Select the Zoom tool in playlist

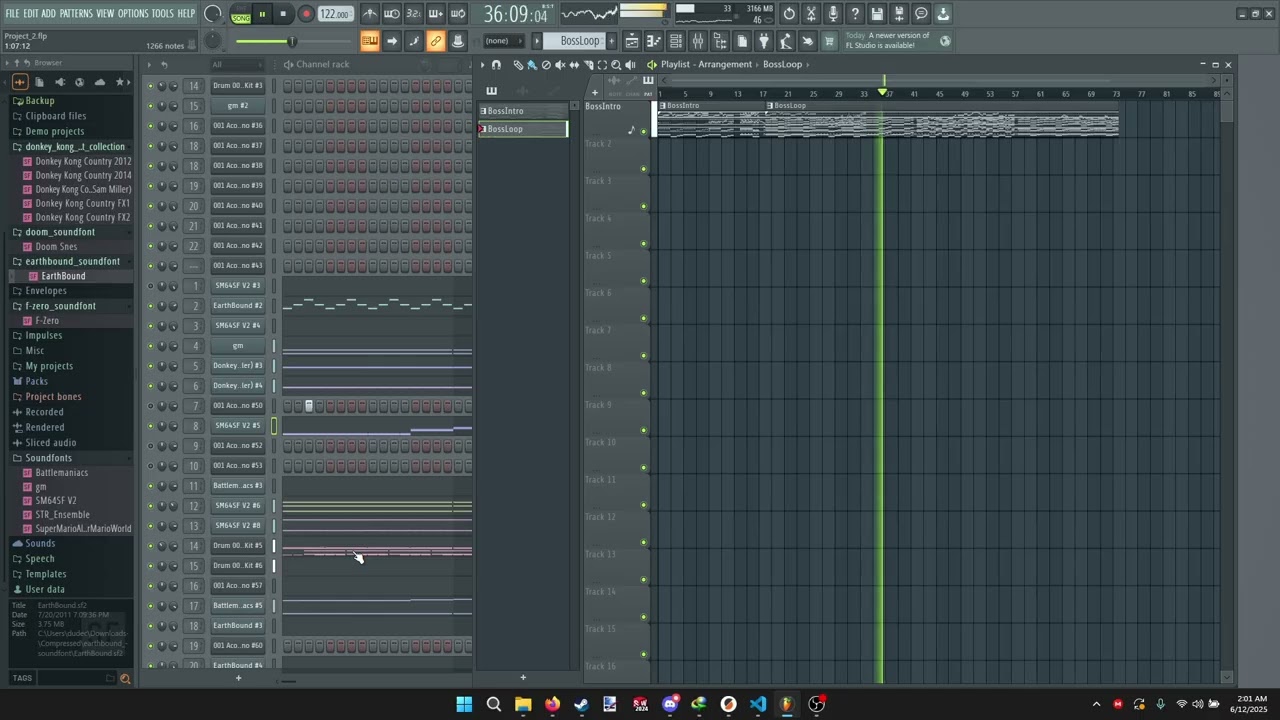(616, 65)
